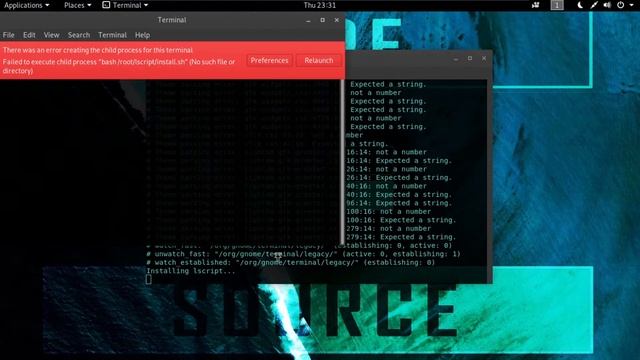Minimize the front Terminal window
640x360 pixels.
click(309, 20)
